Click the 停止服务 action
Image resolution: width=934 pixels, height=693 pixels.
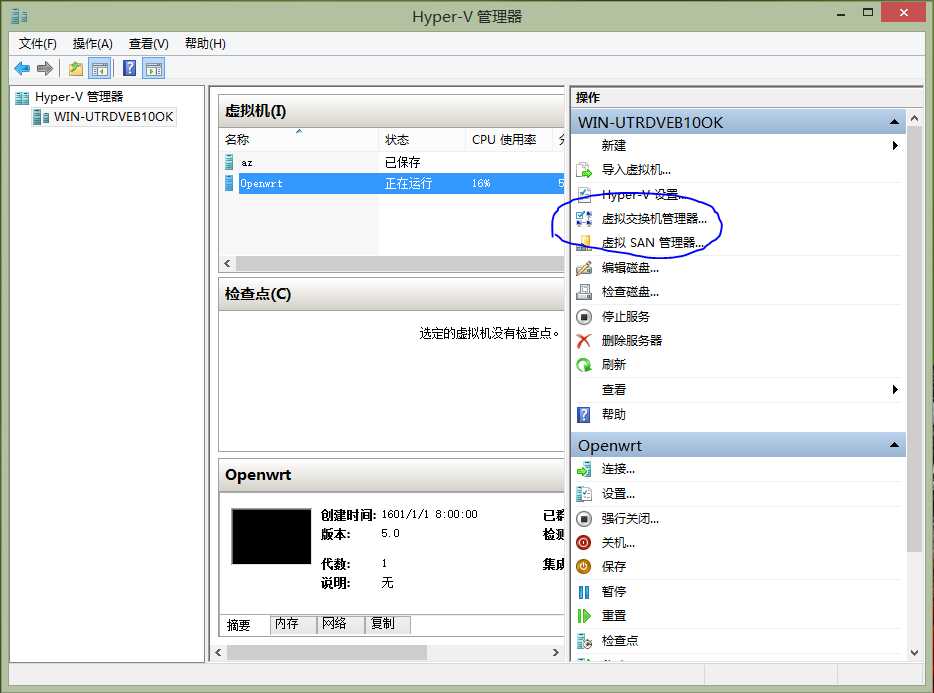(625, 316)
